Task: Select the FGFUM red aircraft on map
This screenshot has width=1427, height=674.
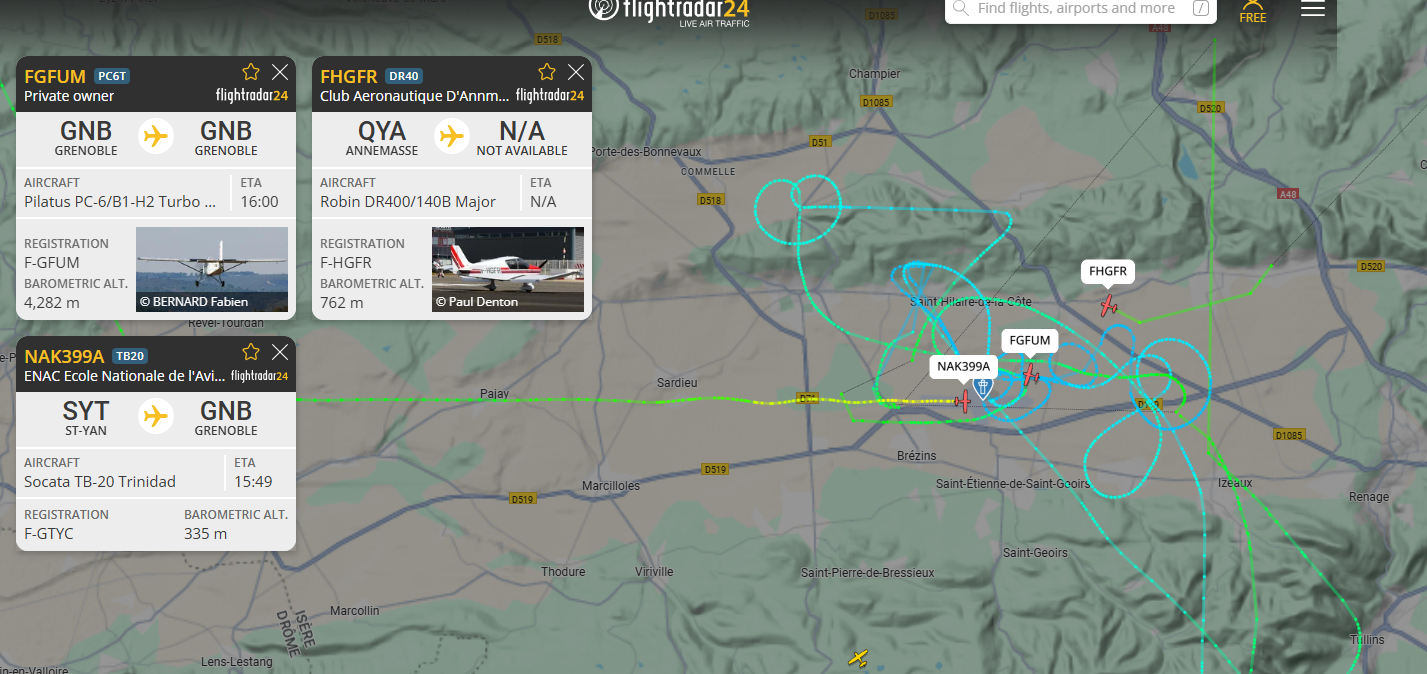Action: tap(1031, 375)
